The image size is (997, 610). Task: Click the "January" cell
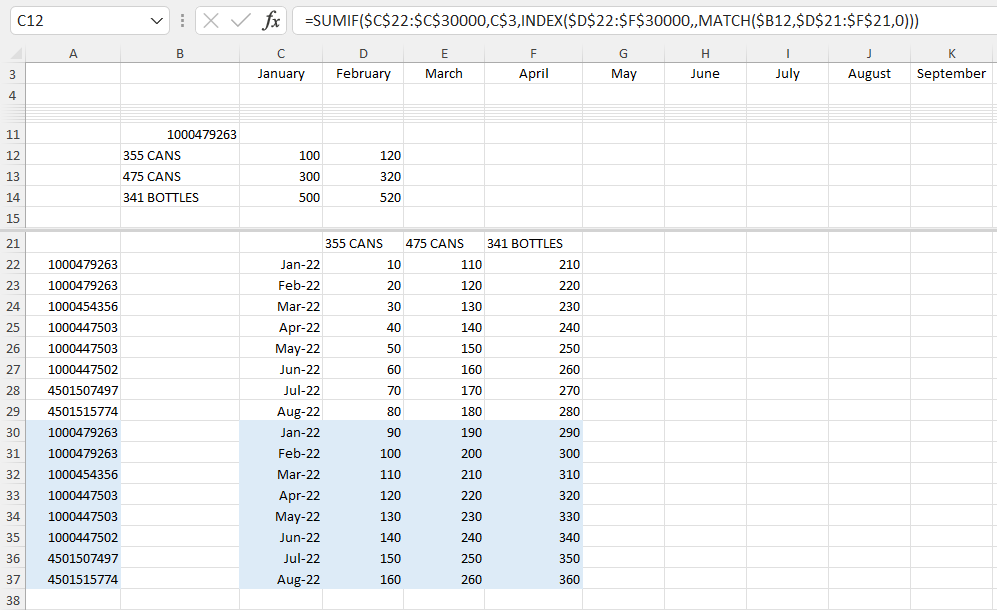[x=281, y=74]
